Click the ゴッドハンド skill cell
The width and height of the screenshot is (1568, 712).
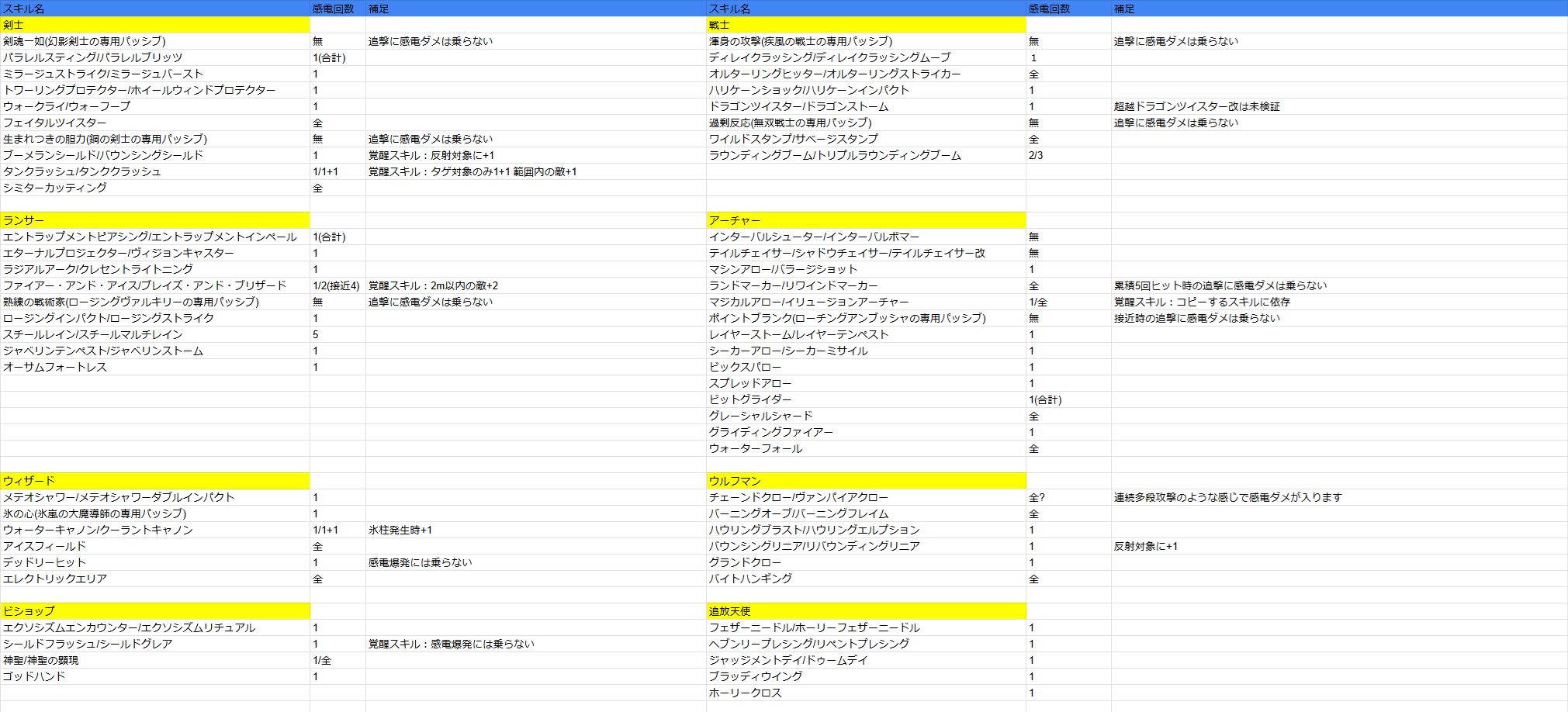coord(155,676)
